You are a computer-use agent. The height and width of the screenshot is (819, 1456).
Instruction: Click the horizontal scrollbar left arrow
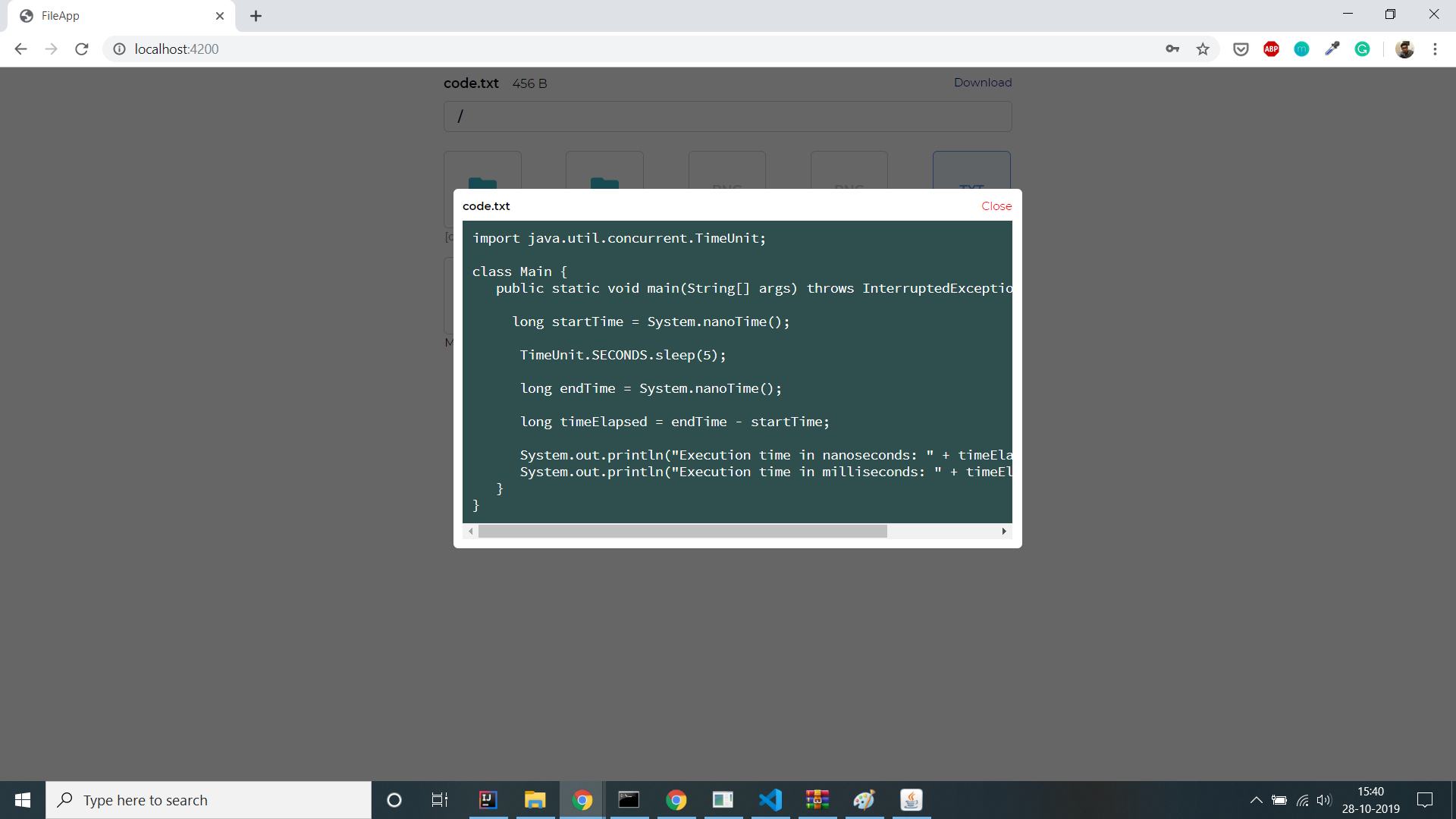coord(471,532)
